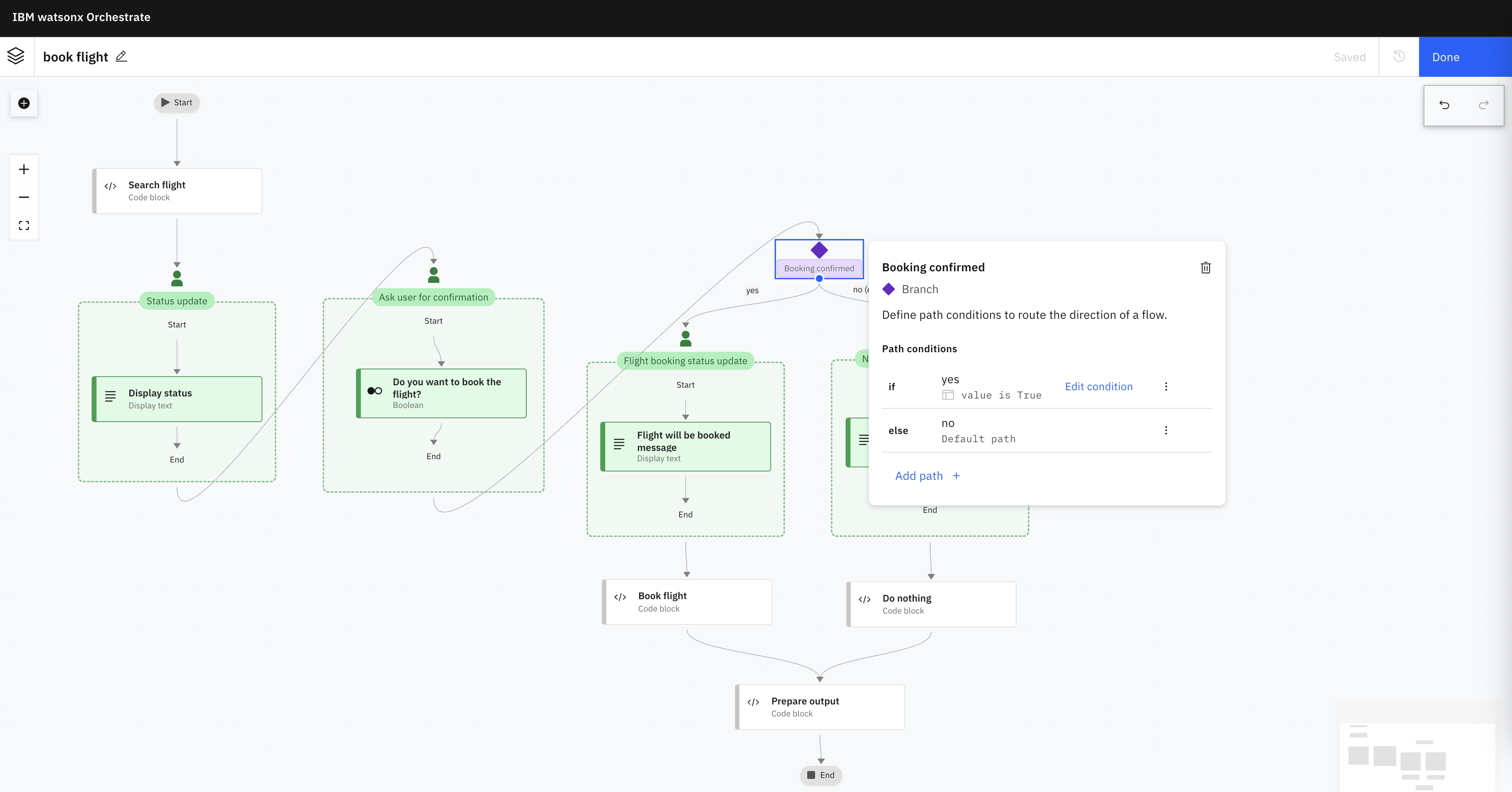1512x792 pixels.
Task: Click the yes edge label
Action: pyautogui.click(x=752, y=290)
